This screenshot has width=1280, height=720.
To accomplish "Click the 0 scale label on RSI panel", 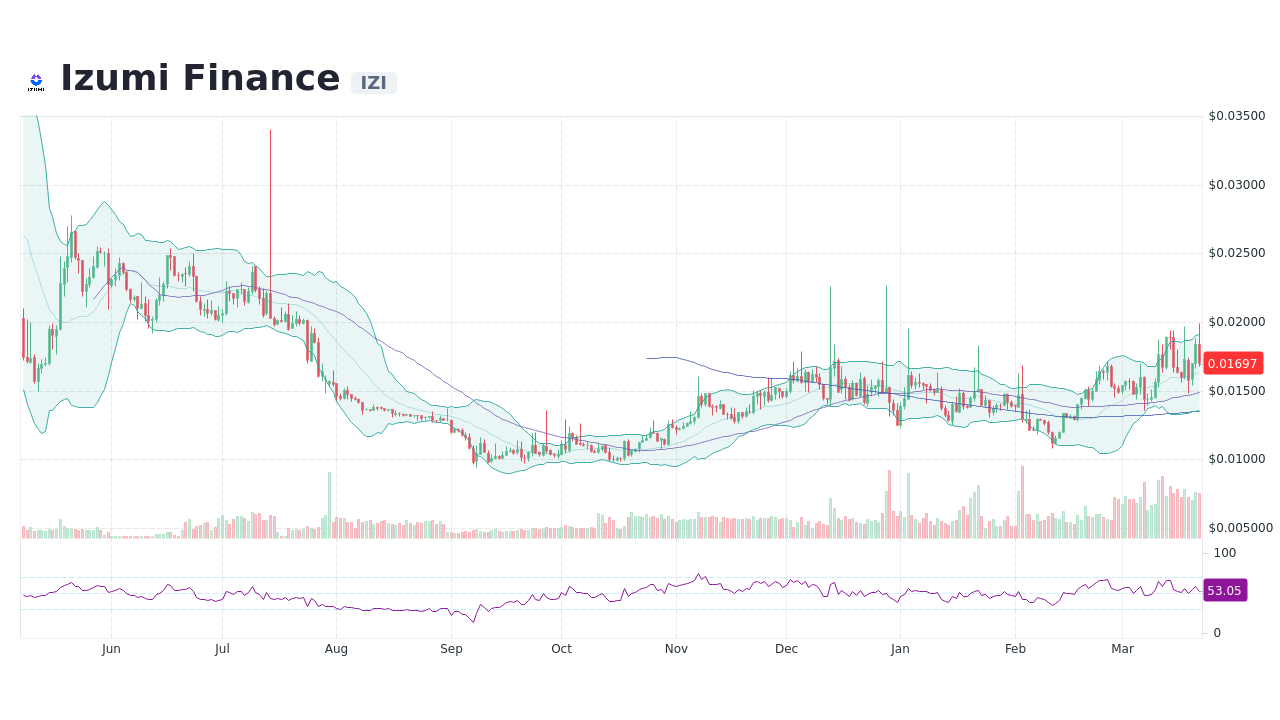I will [1216, 632].
